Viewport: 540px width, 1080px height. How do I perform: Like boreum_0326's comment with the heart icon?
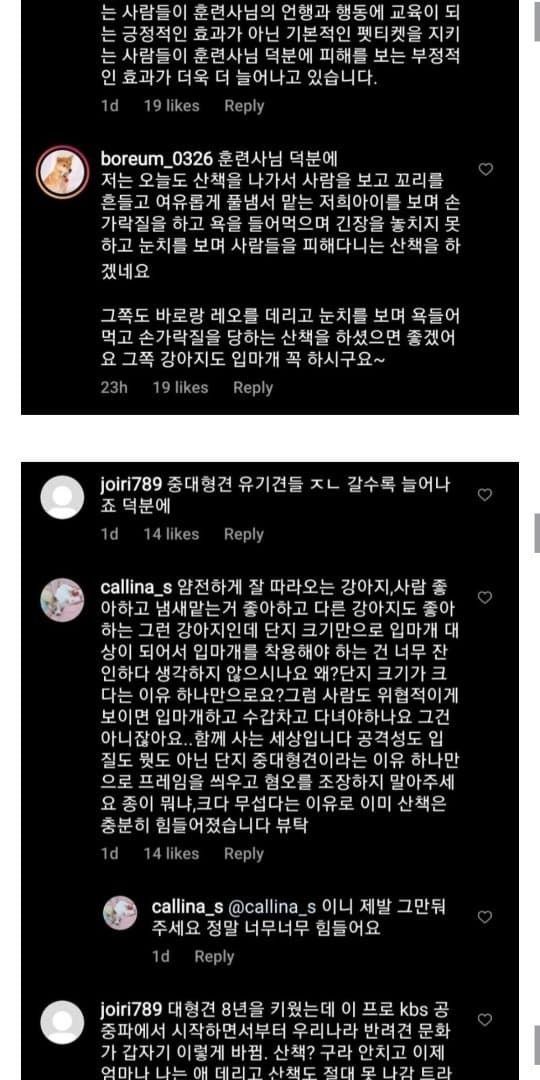pyautogui.click(x=486, y=169)
